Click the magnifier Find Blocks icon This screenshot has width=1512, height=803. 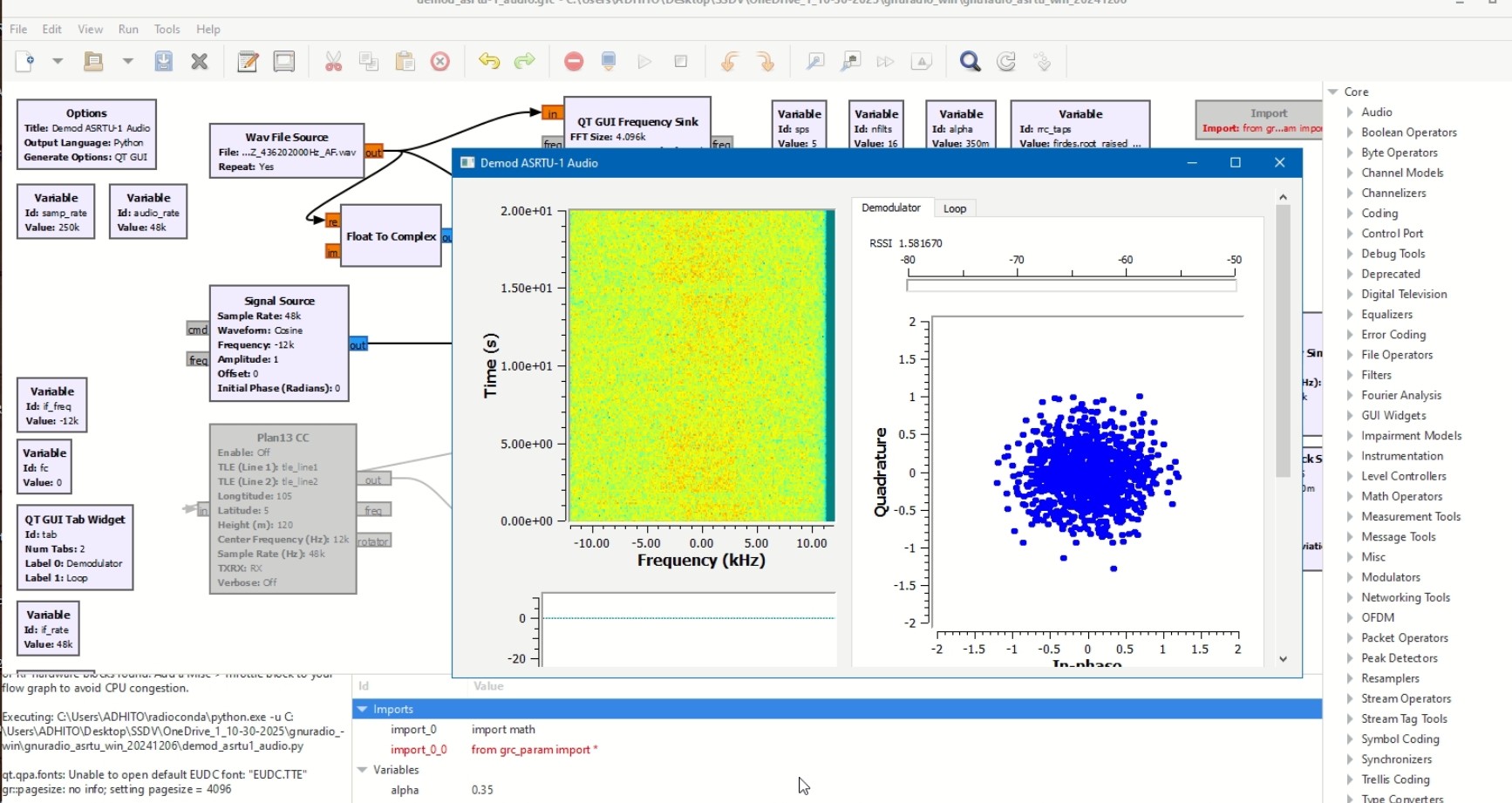tap(970, 61)
